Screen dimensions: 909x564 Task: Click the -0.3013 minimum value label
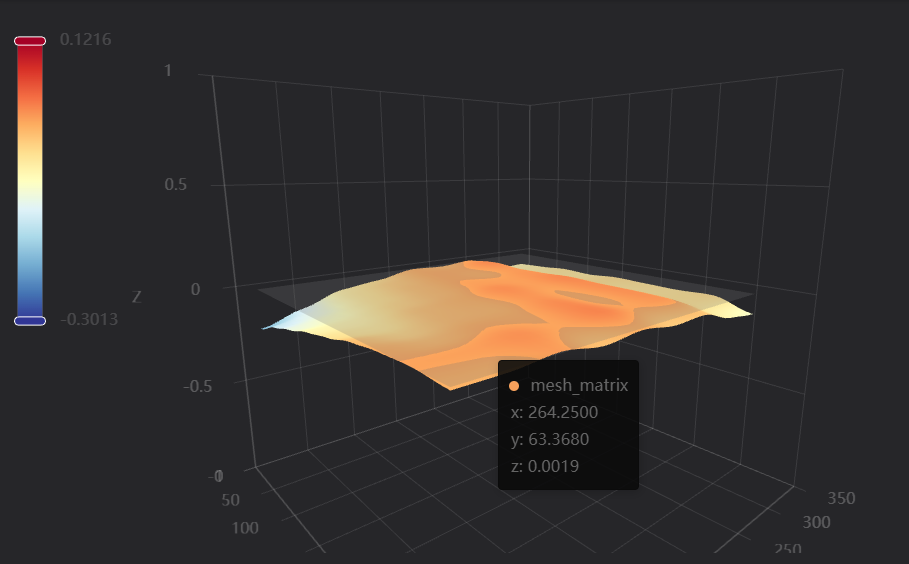click(89, 320)
